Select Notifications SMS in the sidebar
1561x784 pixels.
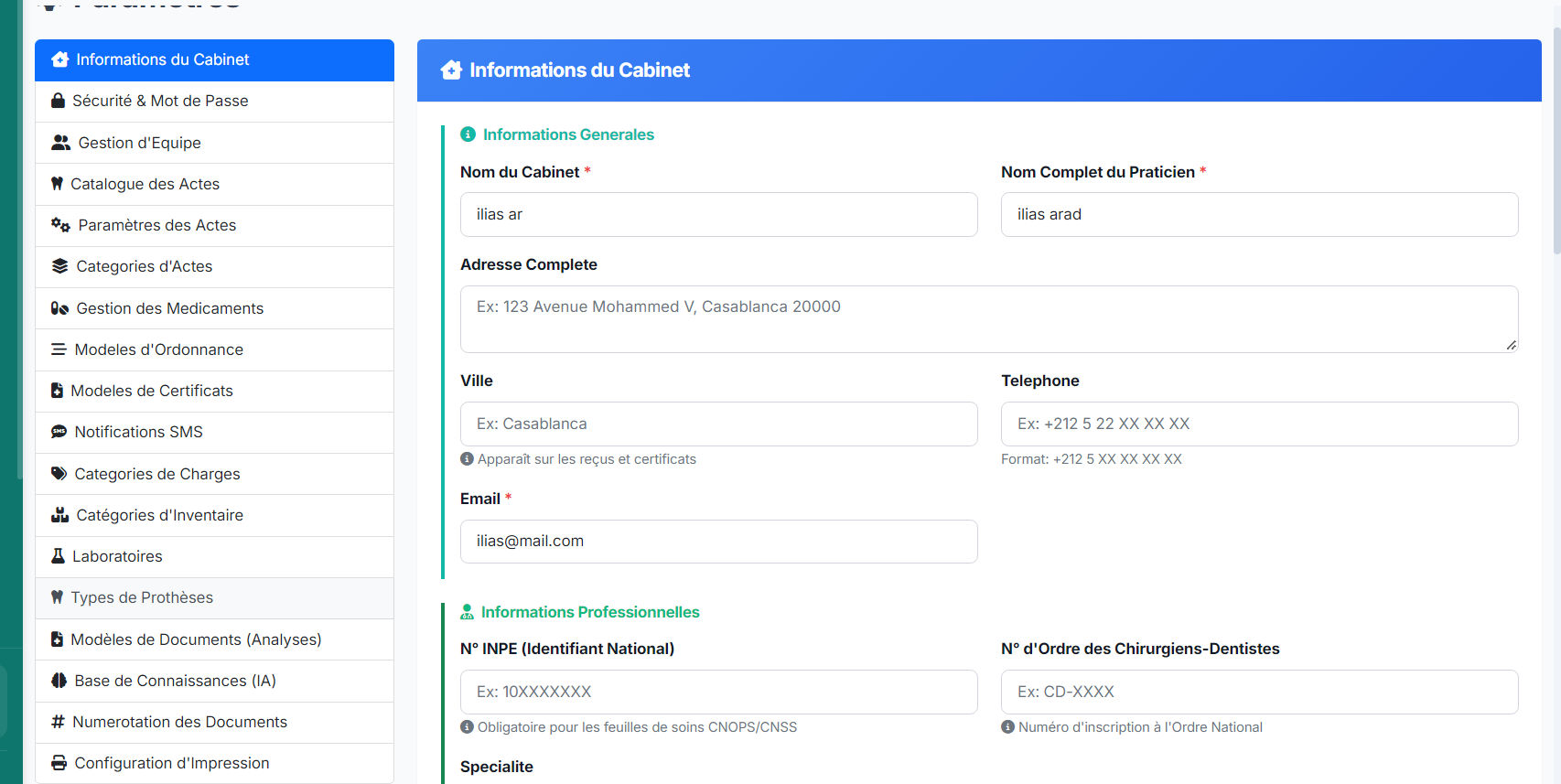point(214,433)
